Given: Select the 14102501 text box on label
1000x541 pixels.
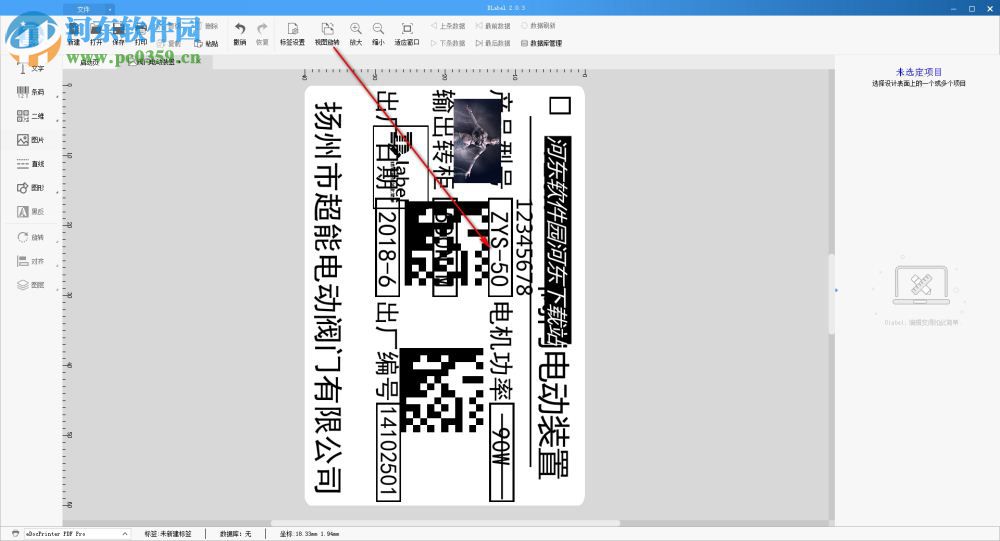Looking at the screenshot, I should (388, 452).
